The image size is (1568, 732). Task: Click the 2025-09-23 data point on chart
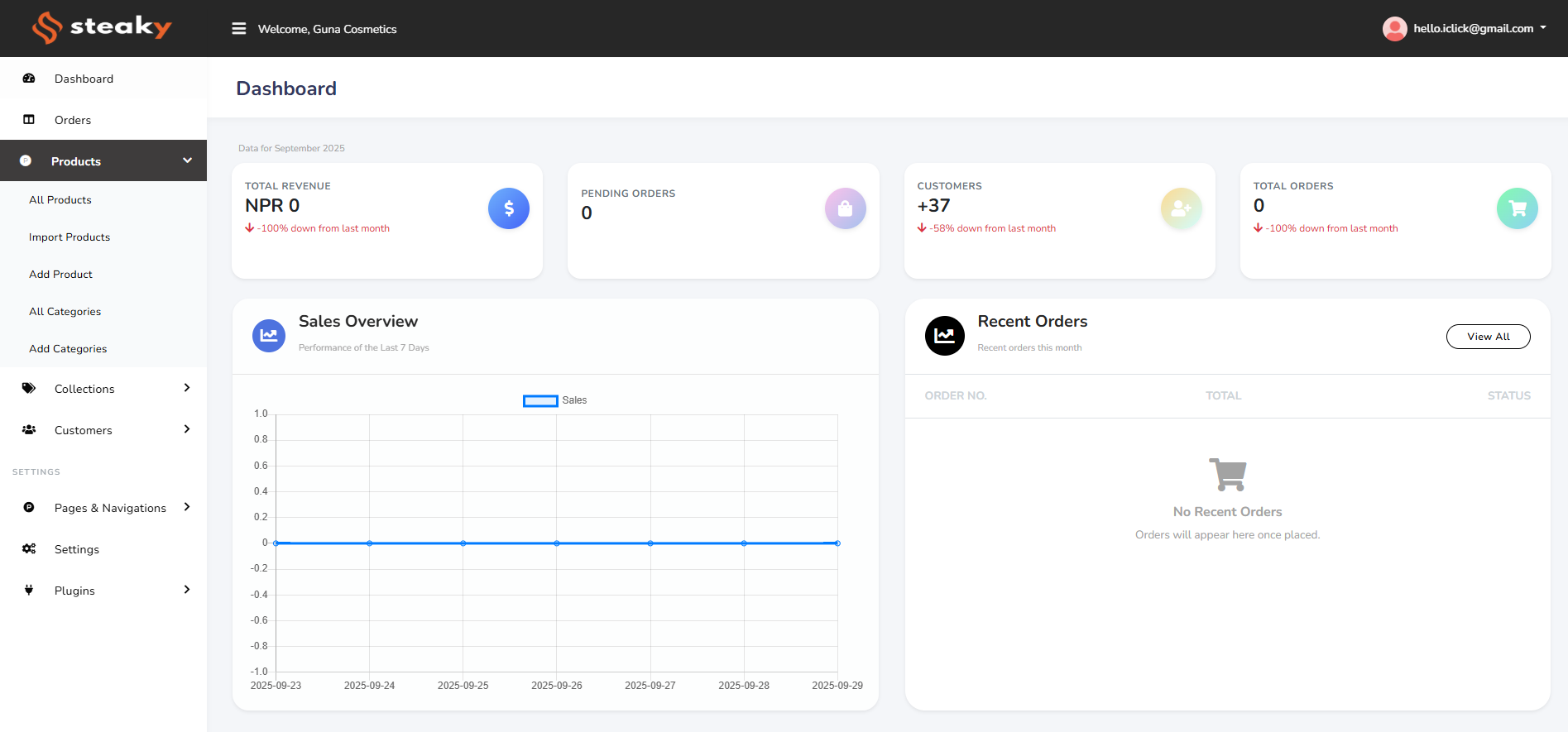tap(276, 543)
